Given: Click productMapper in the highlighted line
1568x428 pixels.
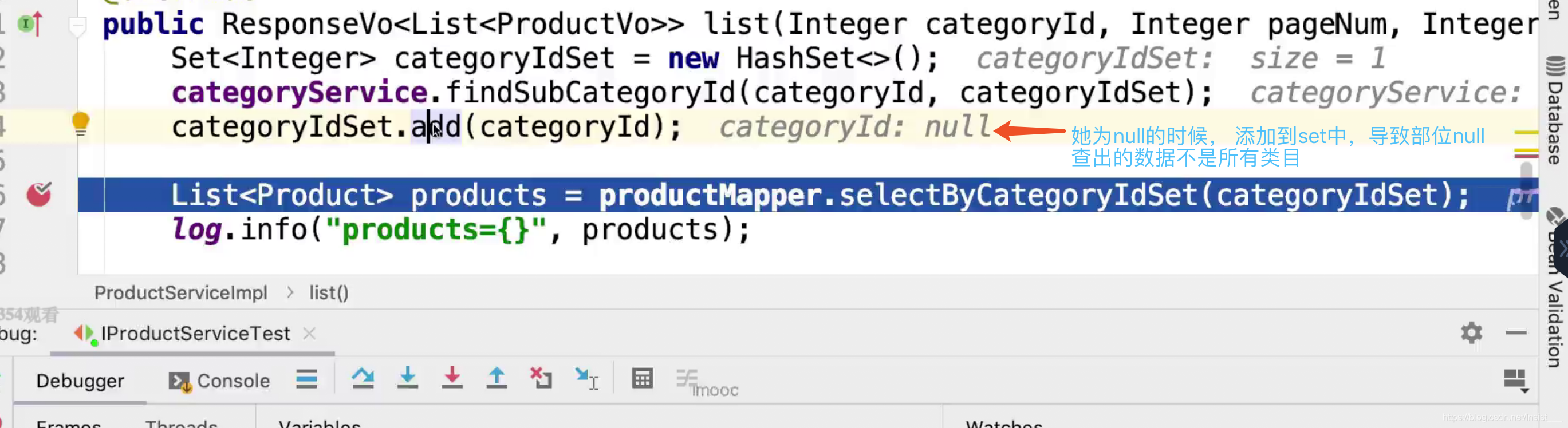Looking at the screenshot, I should [710, 196].
